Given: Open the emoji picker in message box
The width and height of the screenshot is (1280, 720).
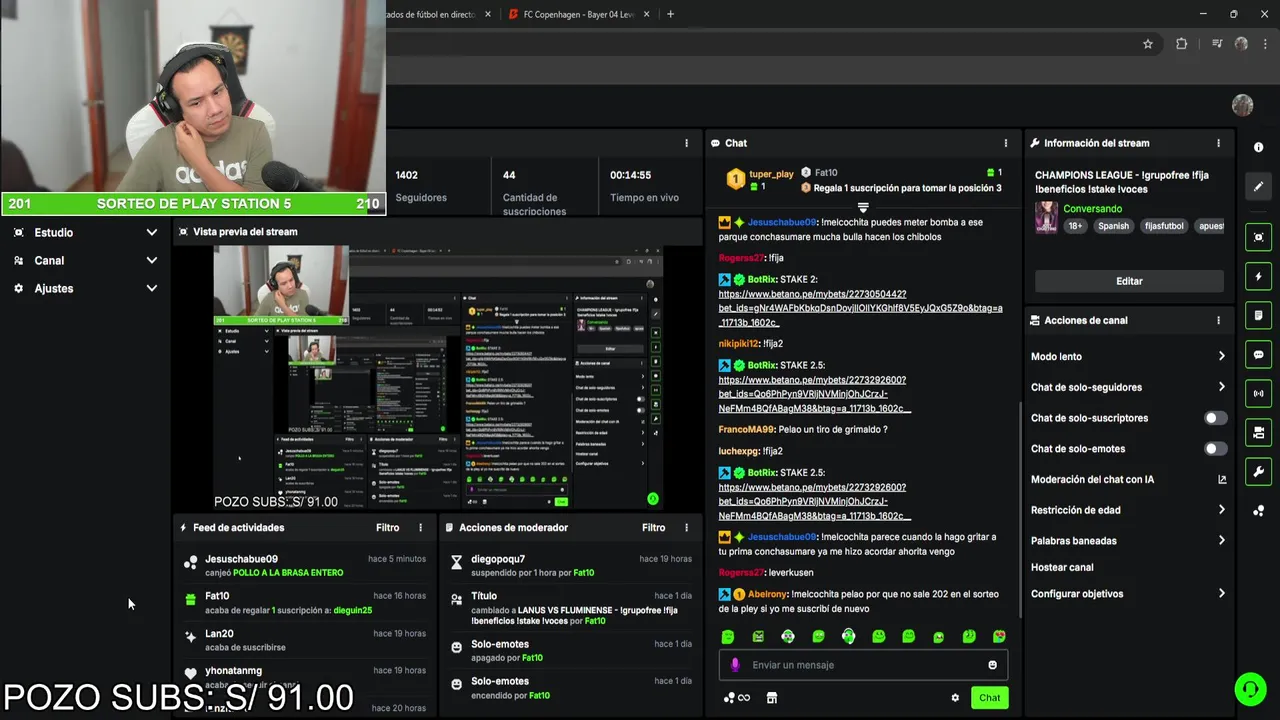Looking at the screenshot, I should tap(992, 665).
